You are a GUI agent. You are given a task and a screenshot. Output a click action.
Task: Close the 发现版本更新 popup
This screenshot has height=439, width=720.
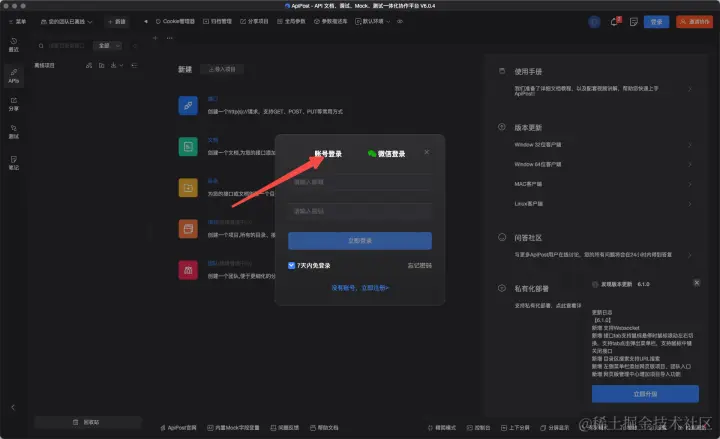(697, 283)
